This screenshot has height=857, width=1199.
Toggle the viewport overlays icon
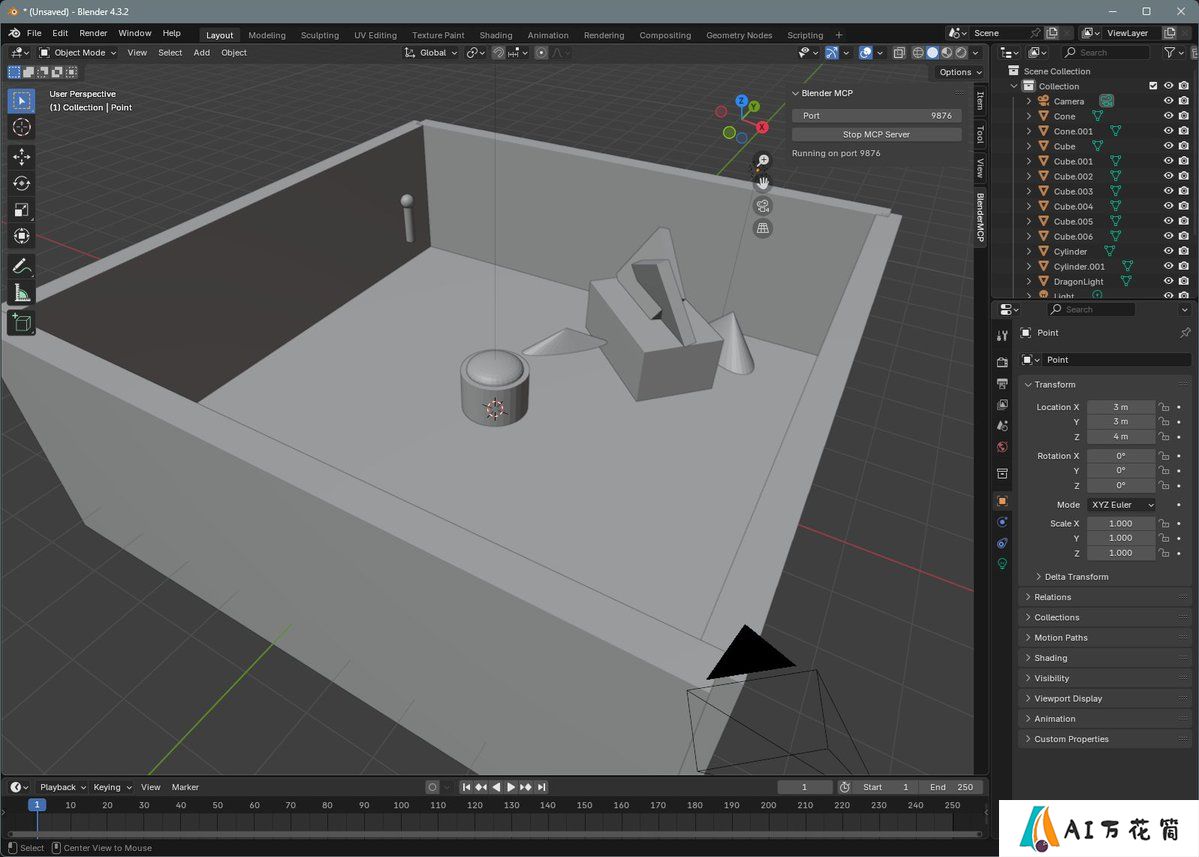pyautogui.click(x=866, y=53)
